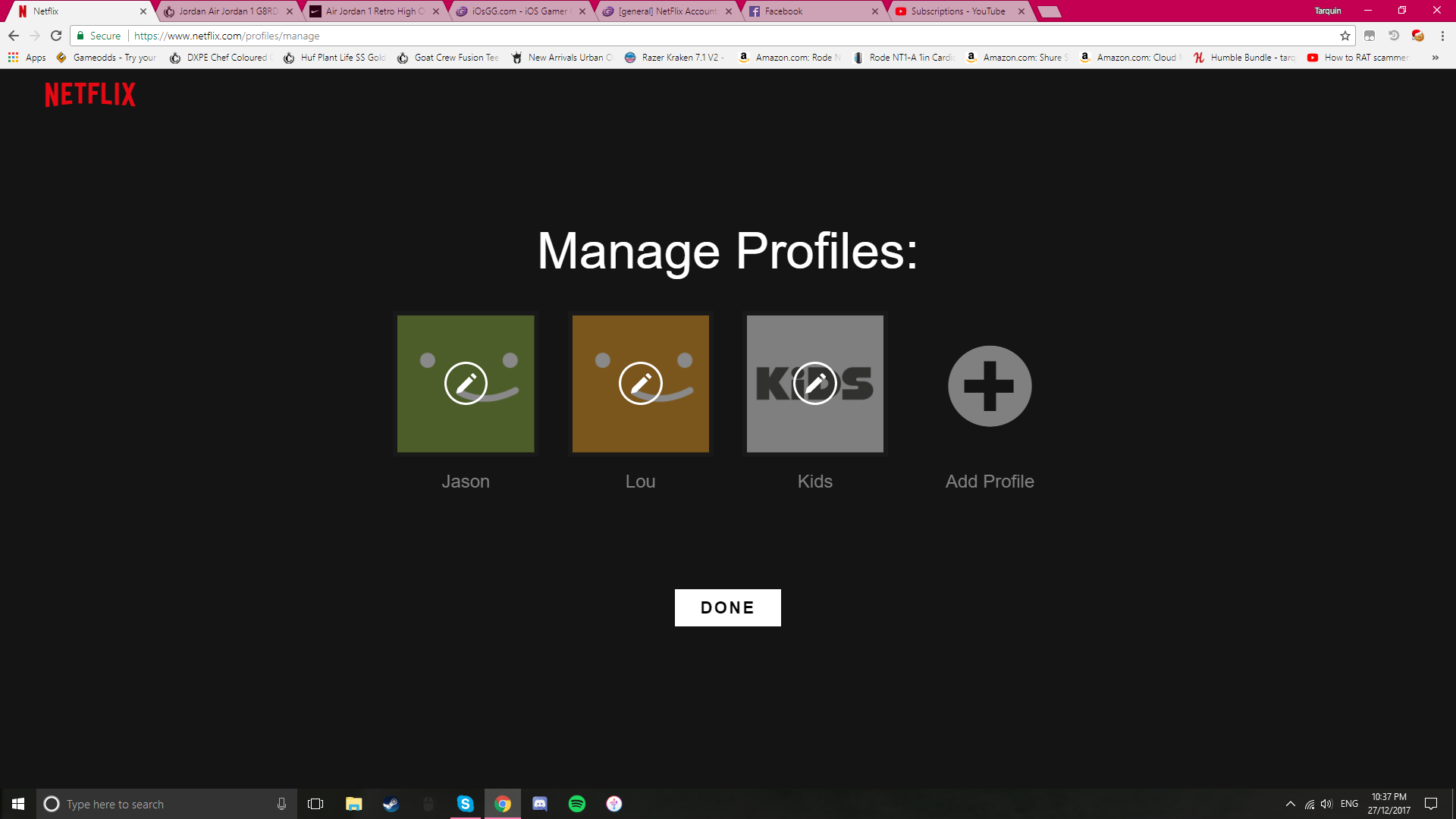Close the Facebook tab

[x=875, y=11]
